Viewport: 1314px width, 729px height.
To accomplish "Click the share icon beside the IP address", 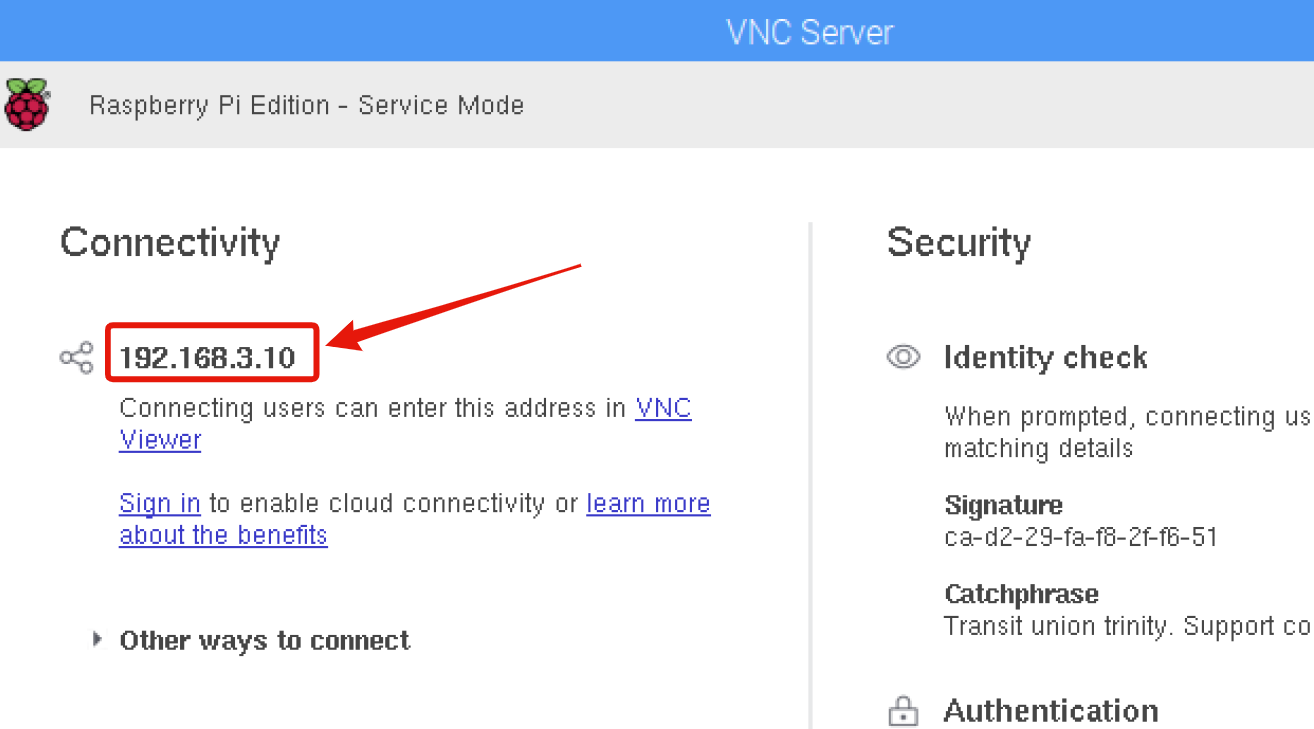I will tap(76, 357).
